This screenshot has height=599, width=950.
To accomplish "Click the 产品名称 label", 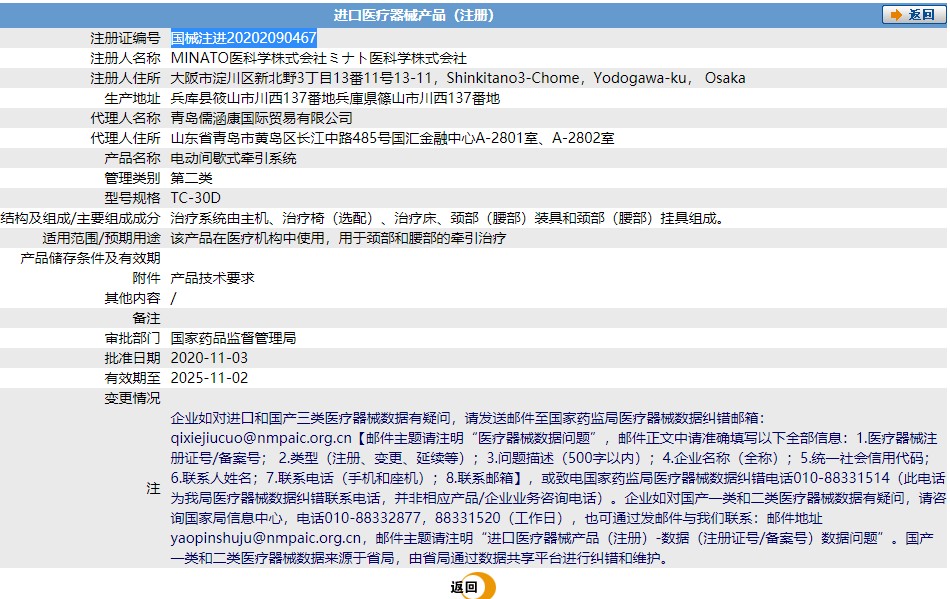I will click(x=132, y=158).
